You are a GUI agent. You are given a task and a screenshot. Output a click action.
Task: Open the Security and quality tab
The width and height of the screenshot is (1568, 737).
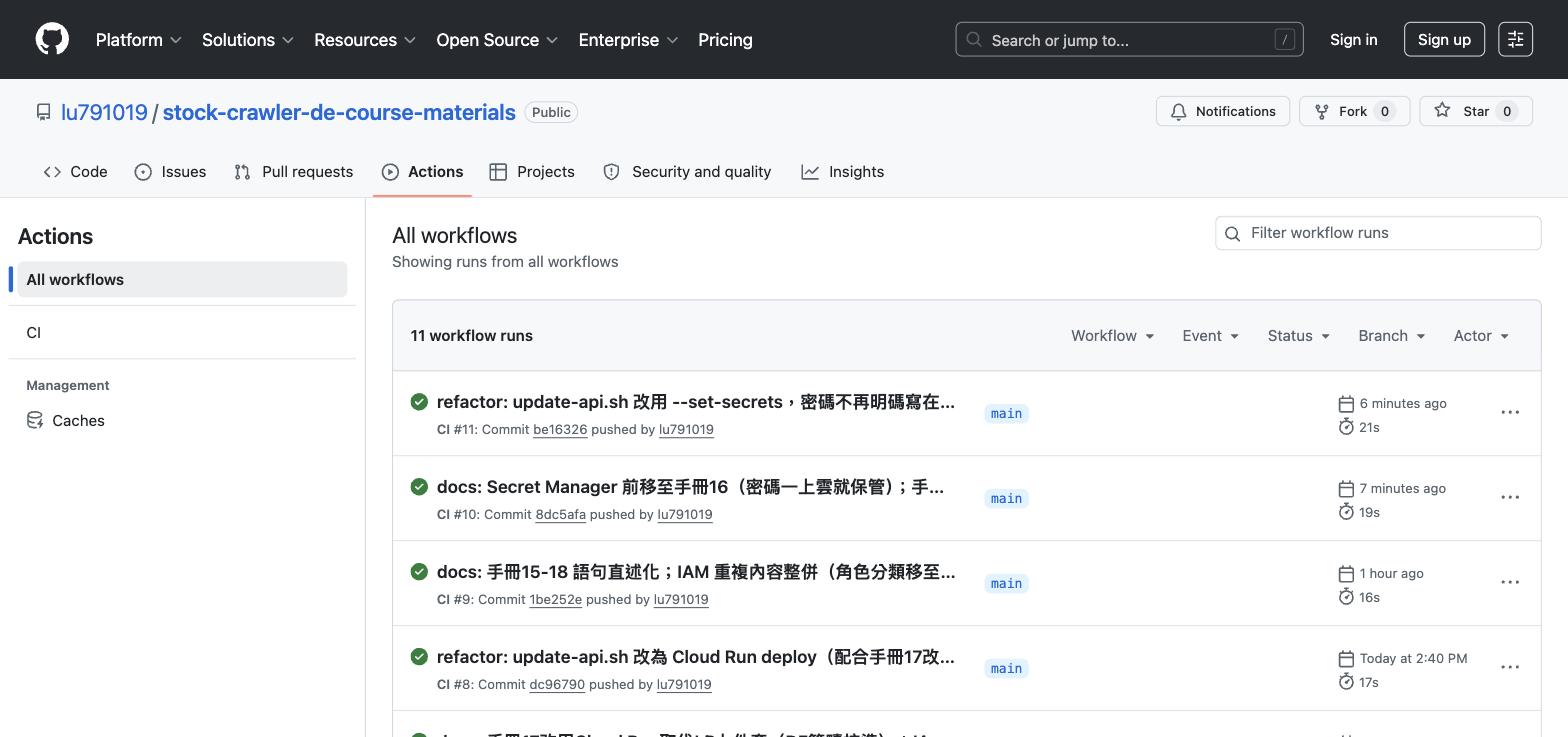[687, 172]
